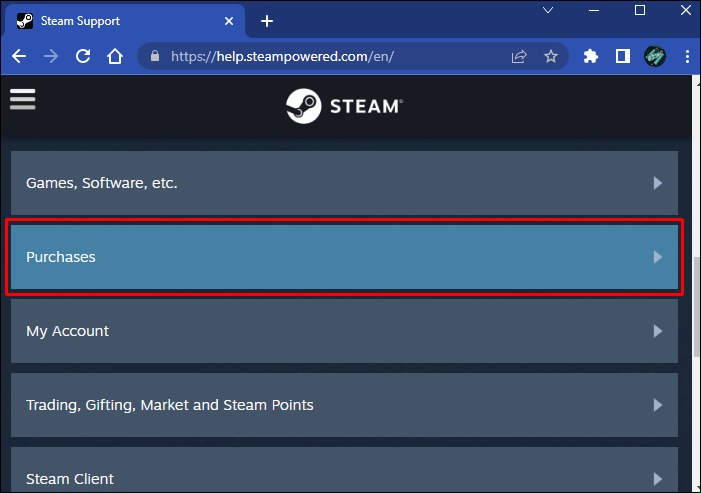Viewport: 701px width, 493px height.
Task: Open the browser profile avatar menu
Action: pos(655,57)
